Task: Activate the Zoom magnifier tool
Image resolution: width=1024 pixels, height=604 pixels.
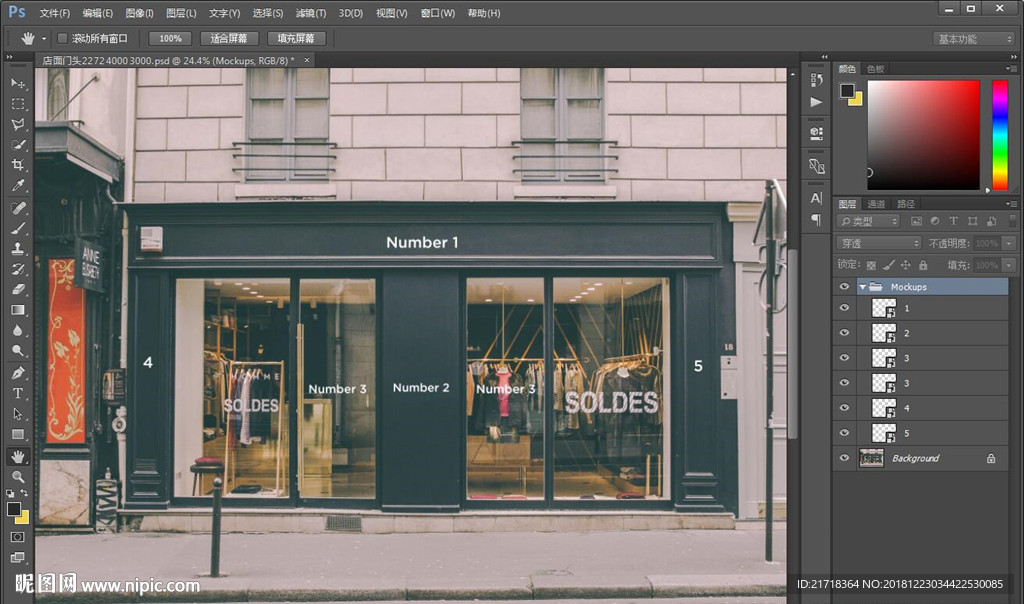Action: [x=18, y=476]
